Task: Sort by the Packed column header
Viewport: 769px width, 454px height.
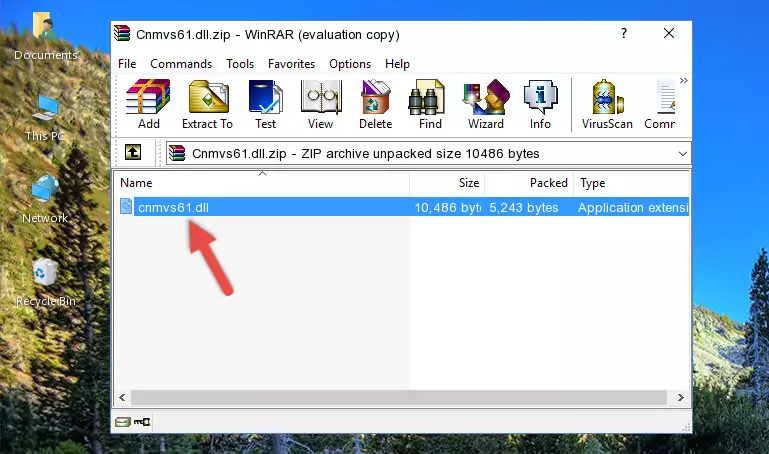Action: point(529,183)
